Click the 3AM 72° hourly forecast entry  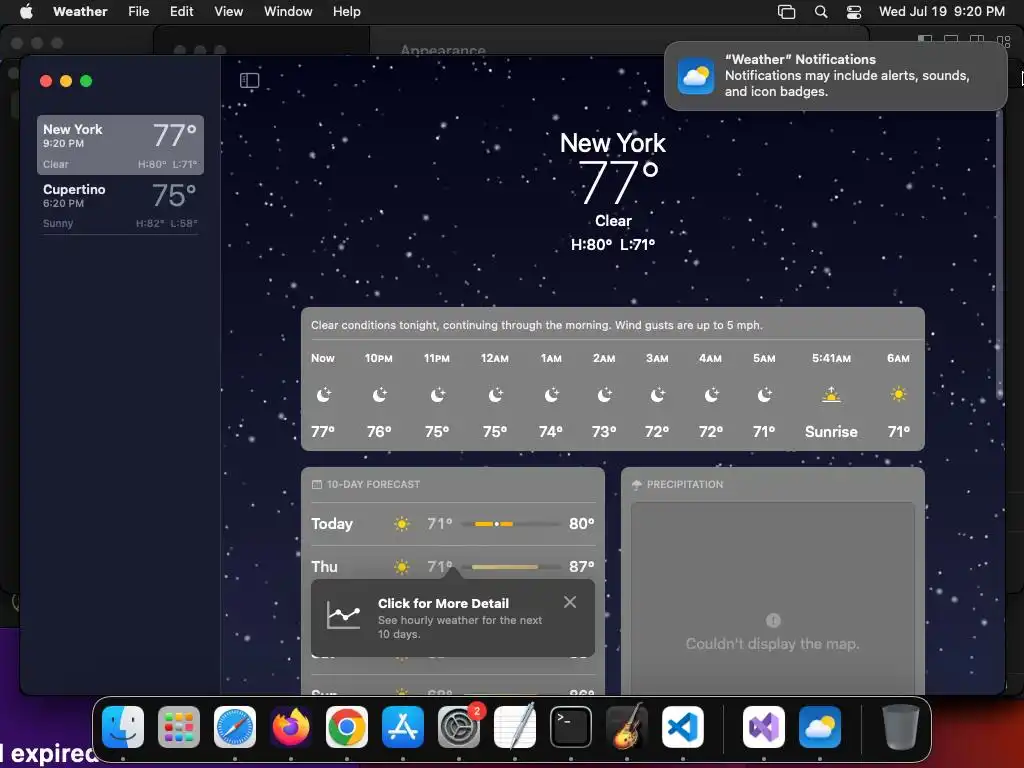tap(657, 394)
